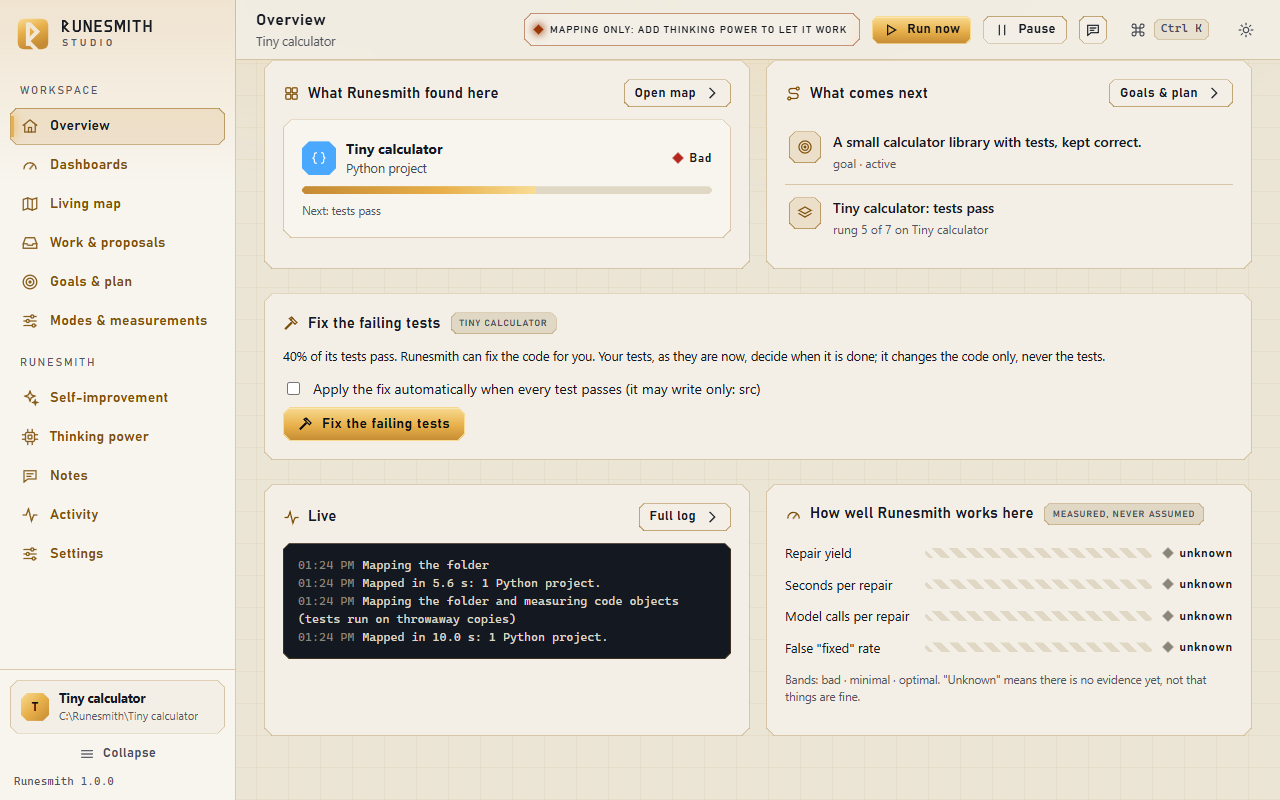Click the Measured, never assumed badge
This screenshot has width=1280, height=800.
(x=1124, y=514)
